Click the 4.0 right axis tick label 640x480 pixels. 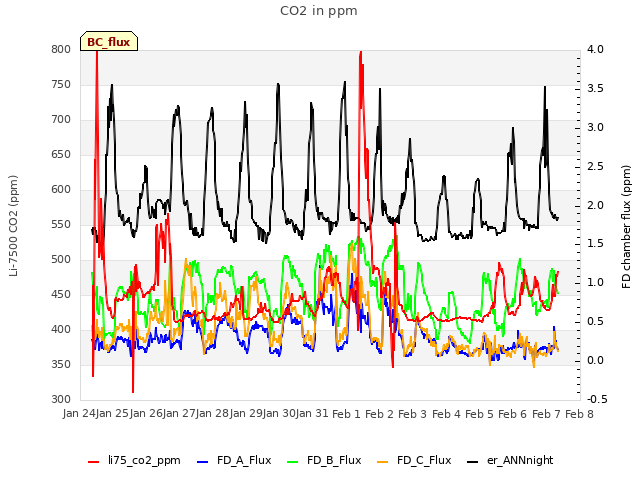tap(595, 49)
